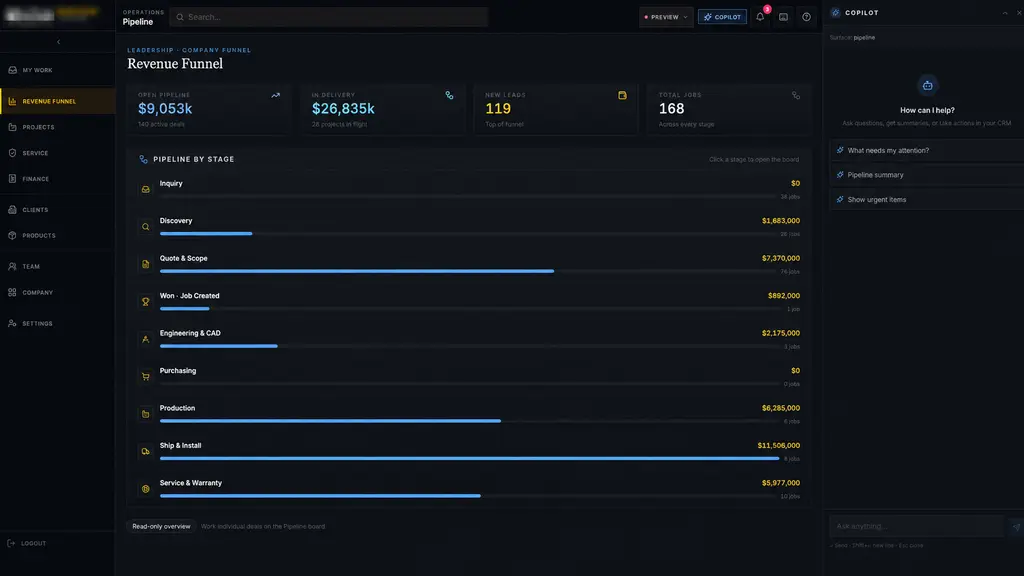Choose the Show urgent items suggestion
The height and width of the screenshot is (576, 1024).
click(x=927, y=200)
